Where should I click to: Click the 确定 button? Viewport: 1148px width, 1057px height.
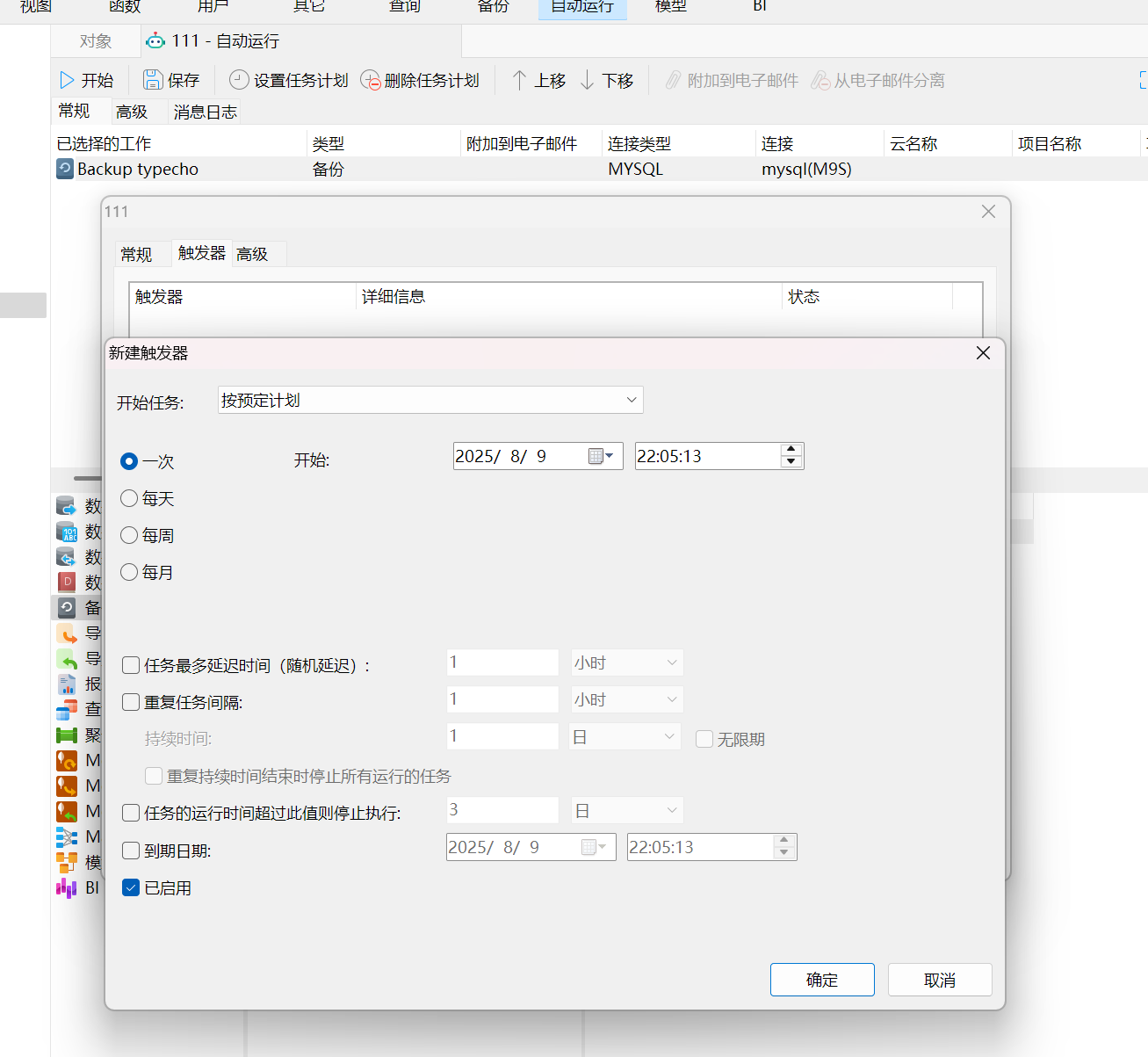click(x=822, y=980)
